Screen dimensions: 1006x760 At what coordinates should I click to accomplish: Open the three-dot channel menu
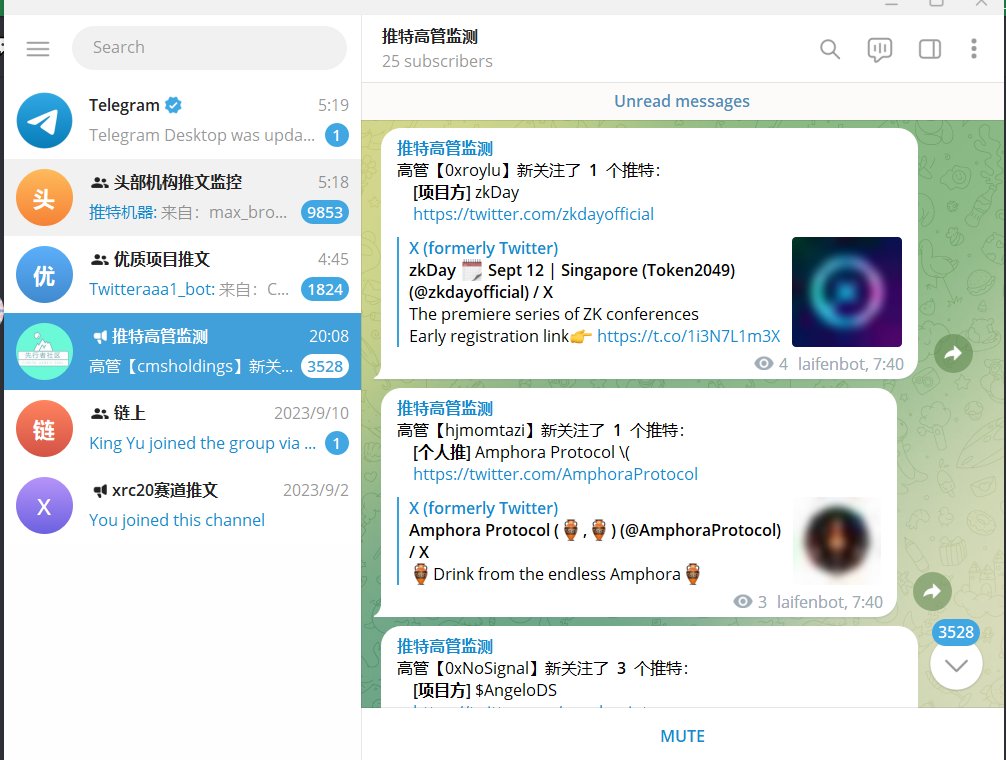pyautogui.click(x=973, y=49)
